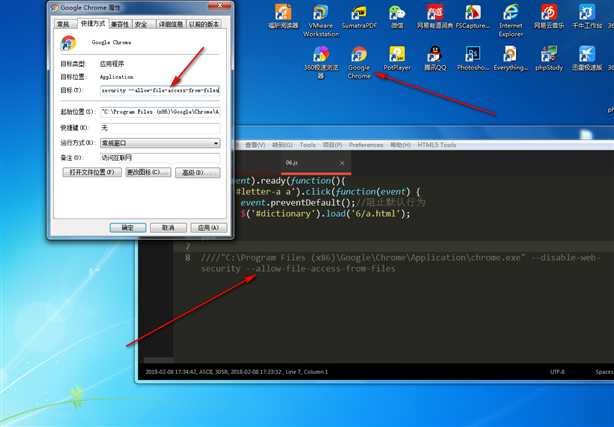The height and width of the screenshot is (427, 614).
Task: Open the 项目(P) menu in editor
Action: pyautogui.click(x=332, y=145)
